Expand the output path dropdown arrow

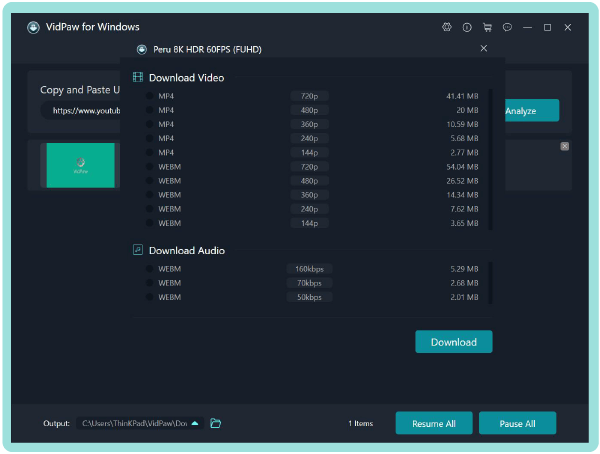(x=195, y=423)
